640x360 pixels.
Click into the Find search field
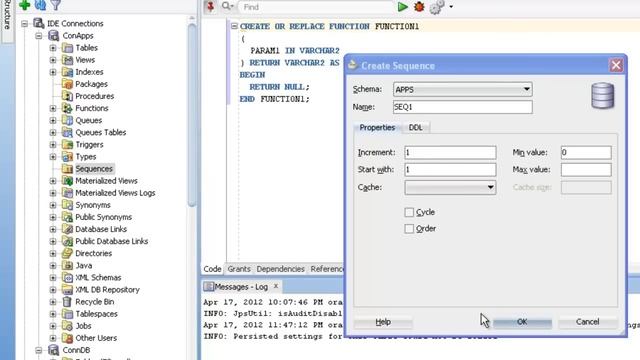316,7
